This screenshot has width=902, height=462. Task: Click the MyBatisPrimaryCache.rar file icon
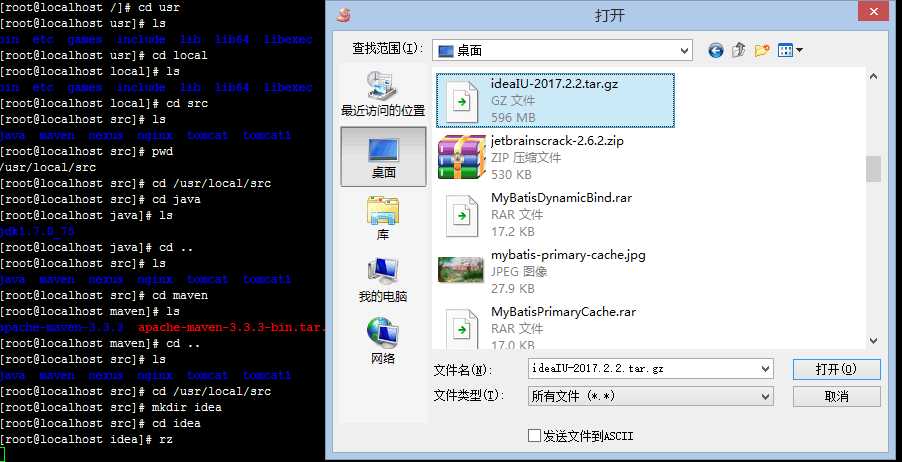[x=462, y=329]
